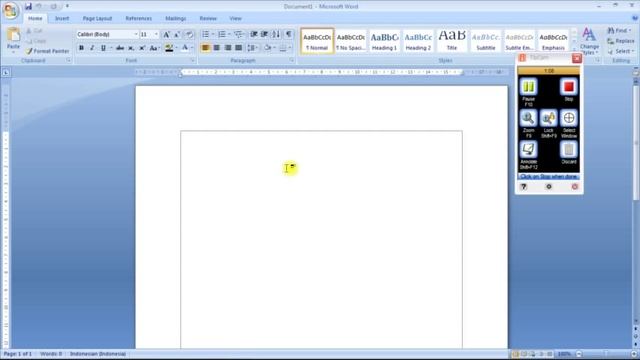
Task: Toggle Bold formatting
Action: pyautogui.click(x=81, y=48)
